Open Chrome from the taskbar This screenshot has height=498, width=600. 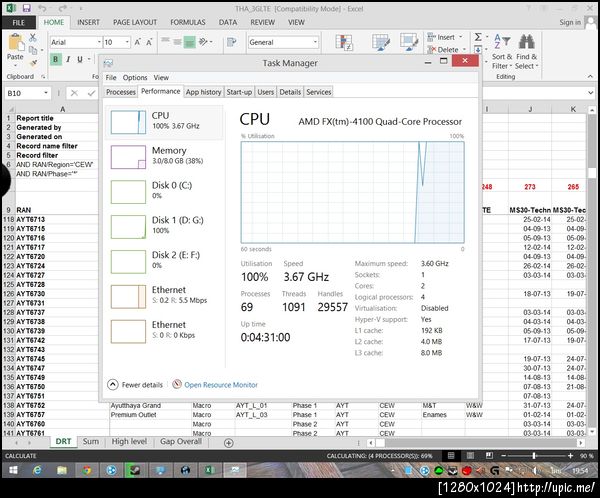click(x=86, y=470)
